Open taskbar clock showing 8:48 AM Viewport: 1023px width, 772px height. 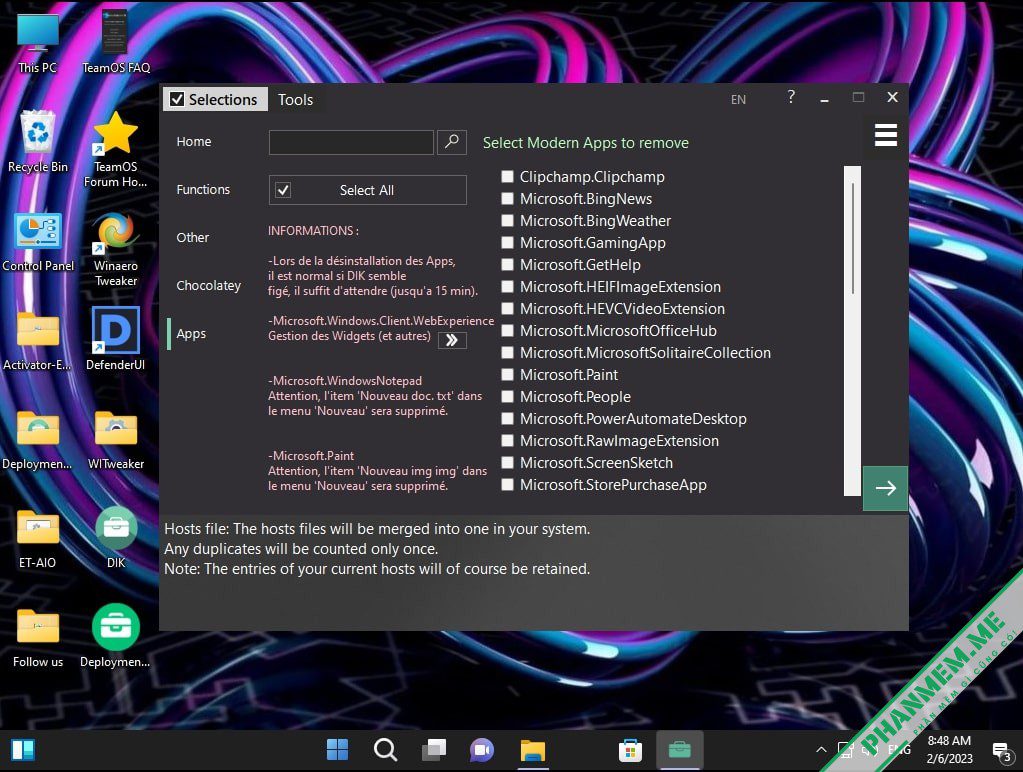[949, 750]
